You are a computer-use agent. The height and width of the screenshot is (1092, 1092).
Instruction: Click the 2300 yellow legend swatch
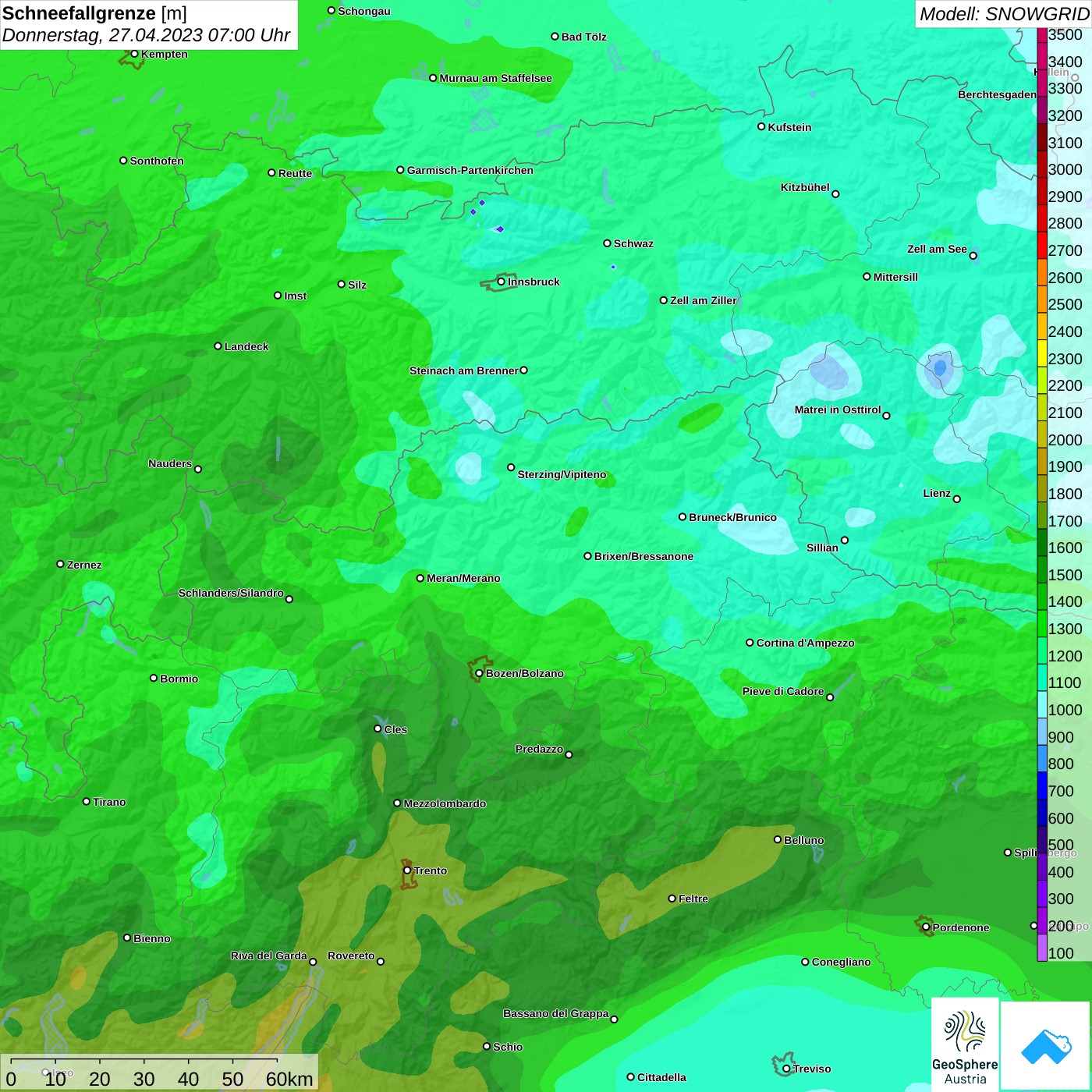click(1042, 353)
